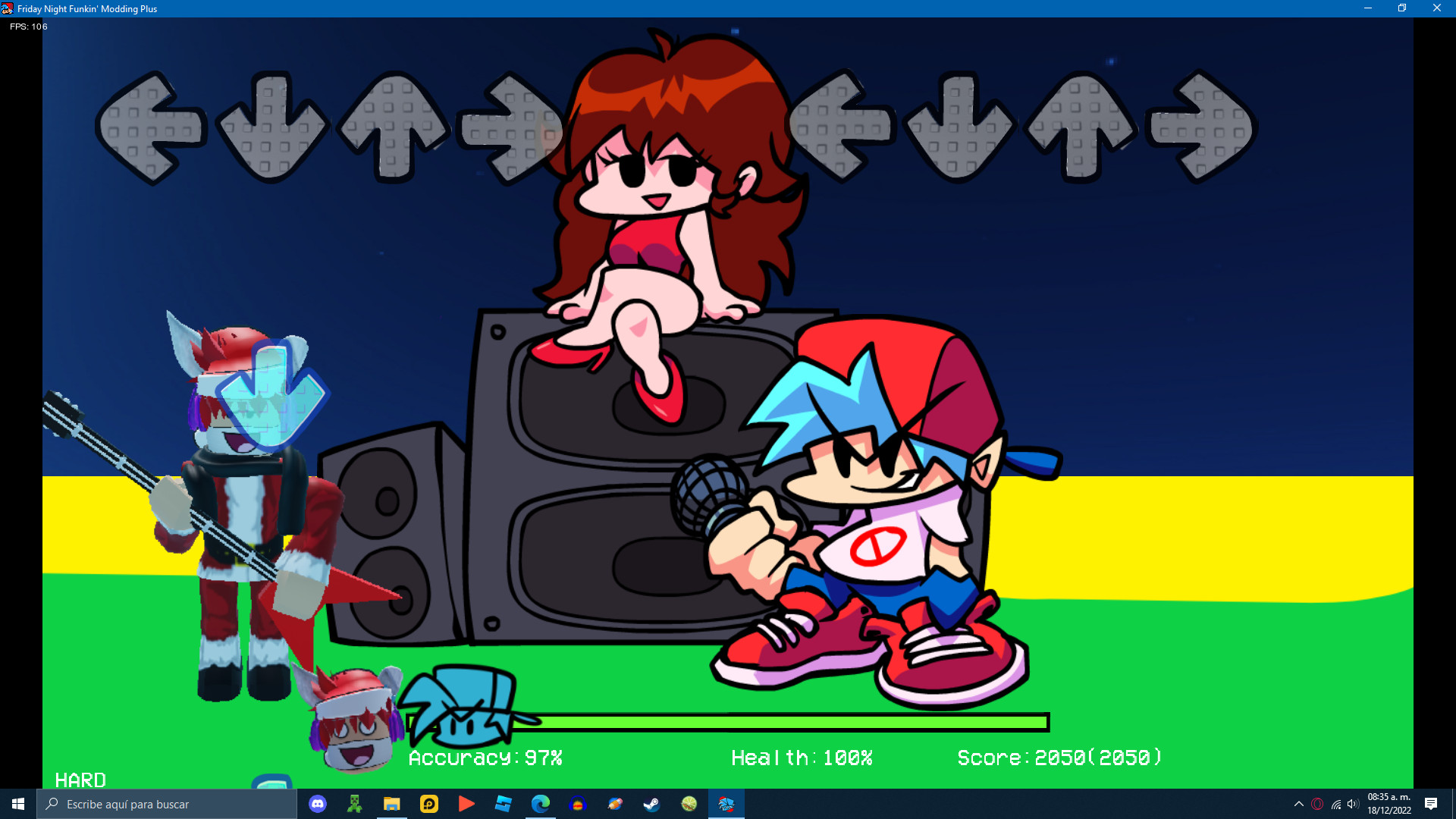Expand the hidden system tray icons
Viewport: 1456px width, 819px height.
[1298, 804]
